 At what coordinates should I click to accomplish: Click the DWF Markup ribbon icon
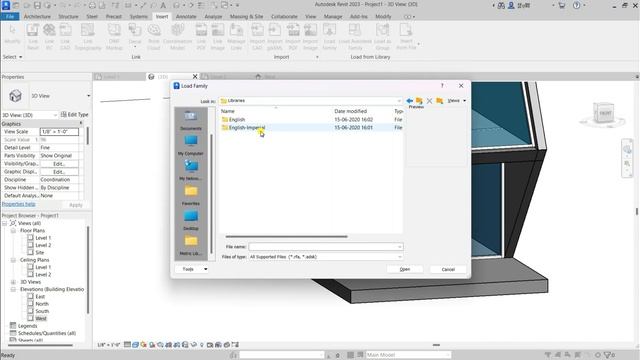pos(114,37)
